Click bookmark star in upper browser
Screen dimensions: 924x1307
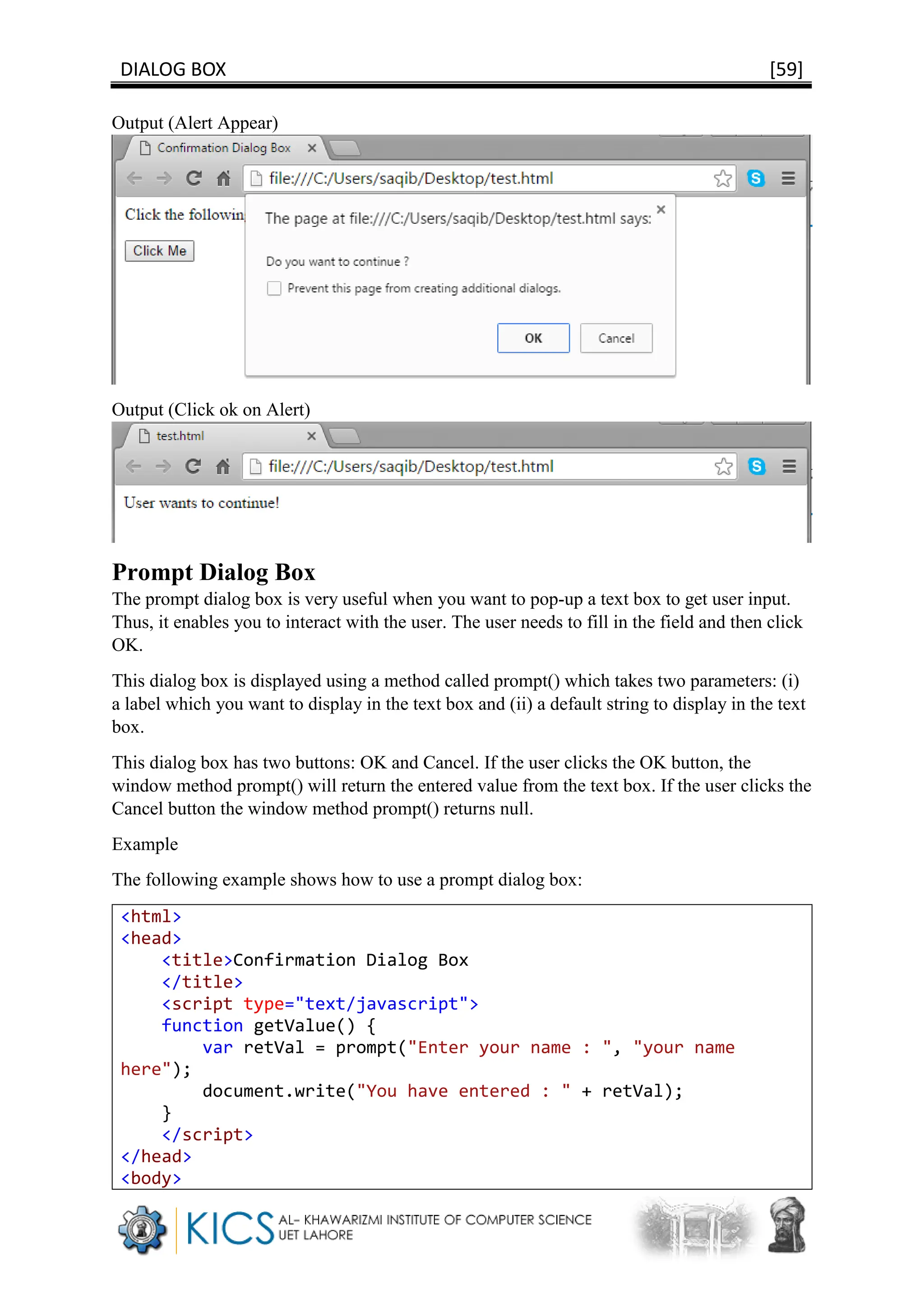click(723, 179)
